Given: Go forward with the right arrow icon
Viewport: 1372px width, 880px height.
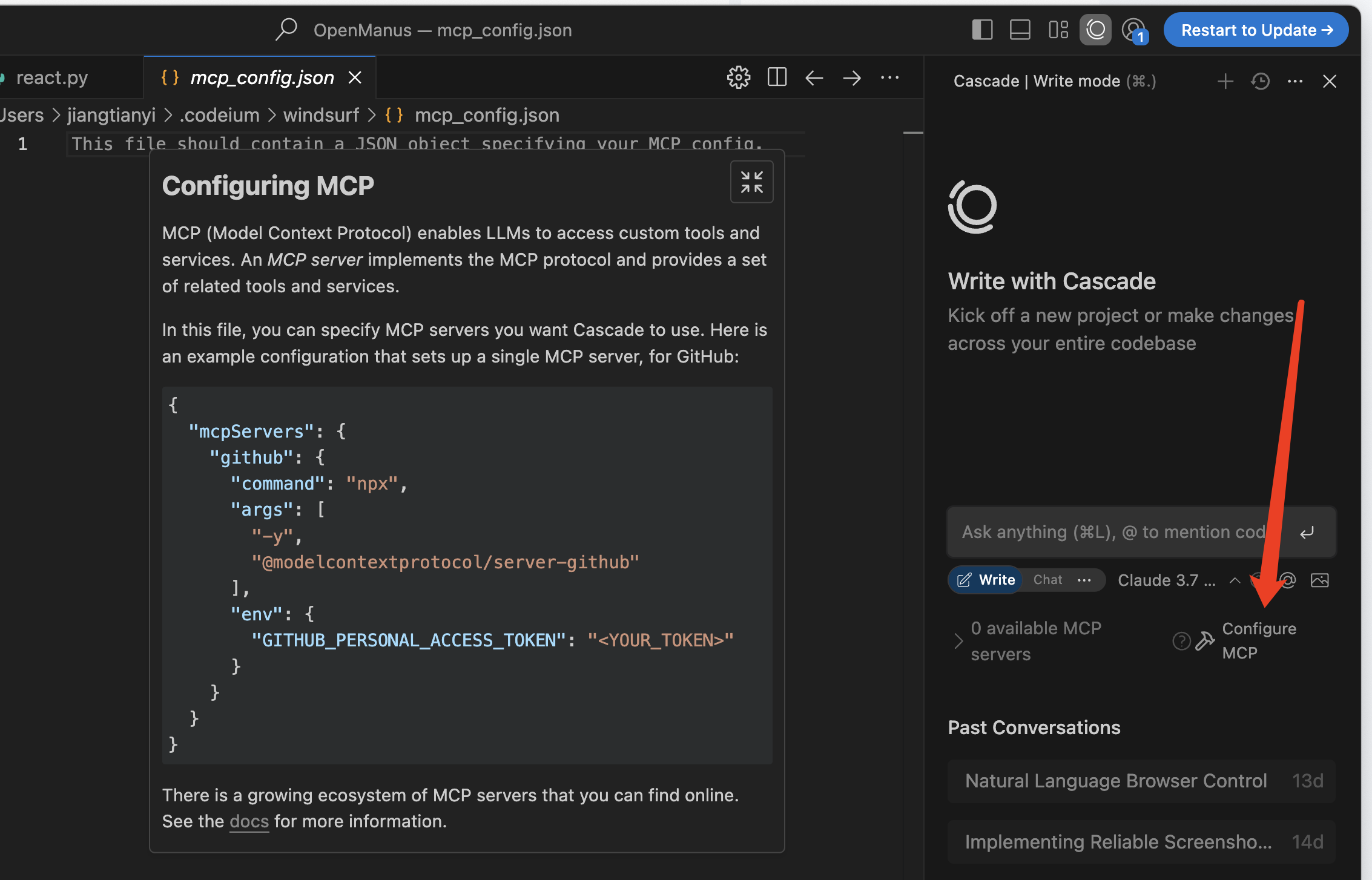Looking at the screenshot, I should (x=852, y=77).
